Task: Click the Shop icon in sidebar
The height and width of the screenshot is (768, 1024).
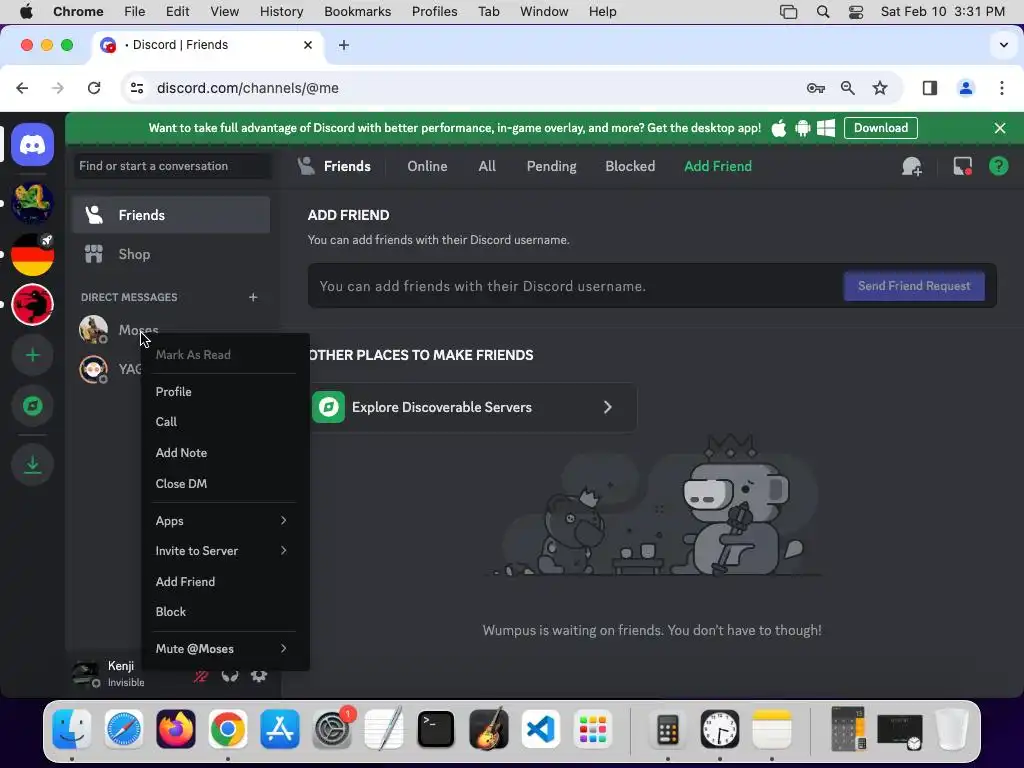Action: (93, 254)
